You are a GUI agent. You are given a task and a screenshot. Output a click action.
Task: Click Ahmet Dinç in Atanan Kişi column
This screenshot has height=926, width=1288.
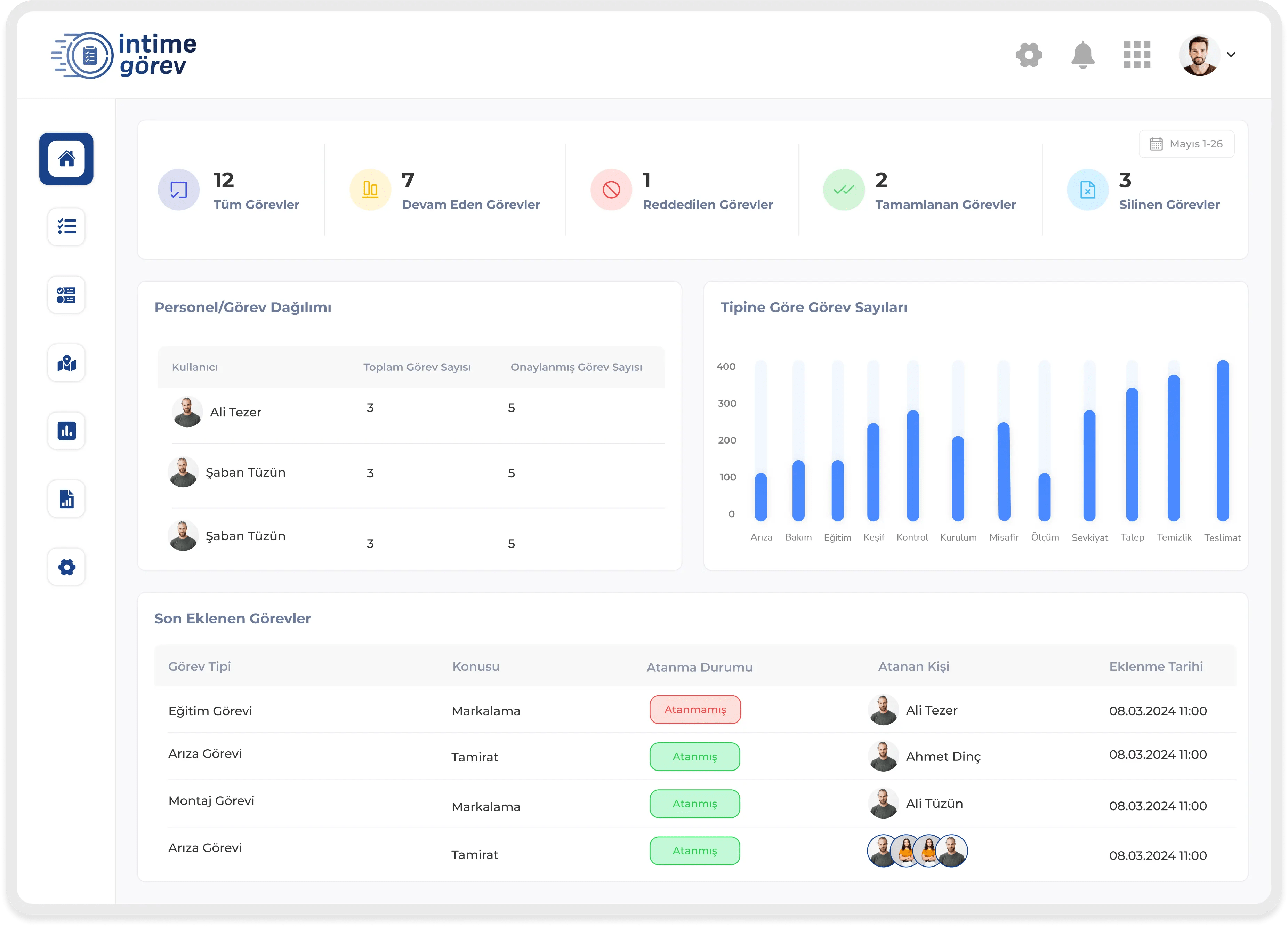pyautogui.click(x=943, y=757)
